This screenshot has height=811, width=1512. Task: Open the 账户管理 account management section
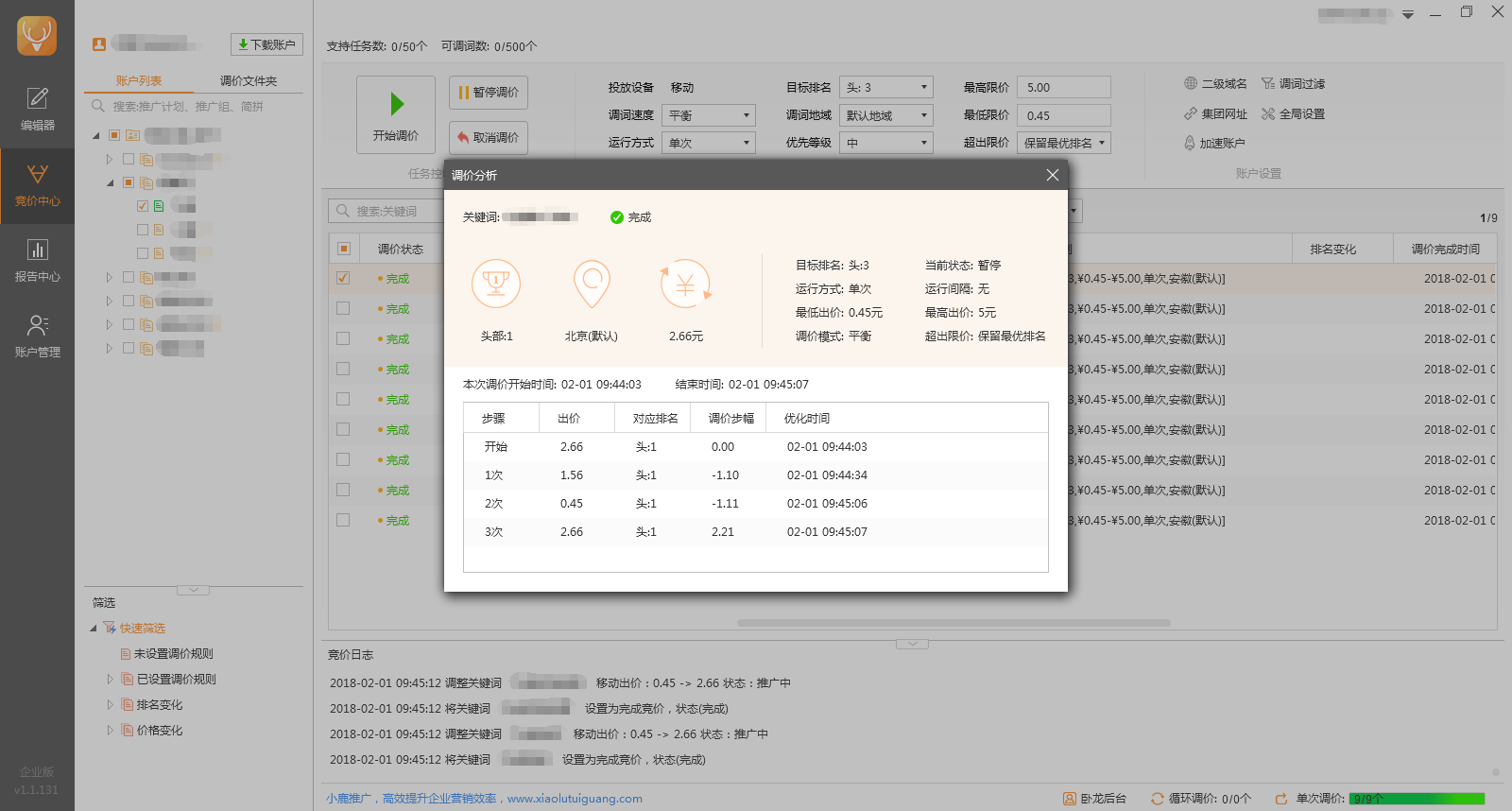pos(37,336)
